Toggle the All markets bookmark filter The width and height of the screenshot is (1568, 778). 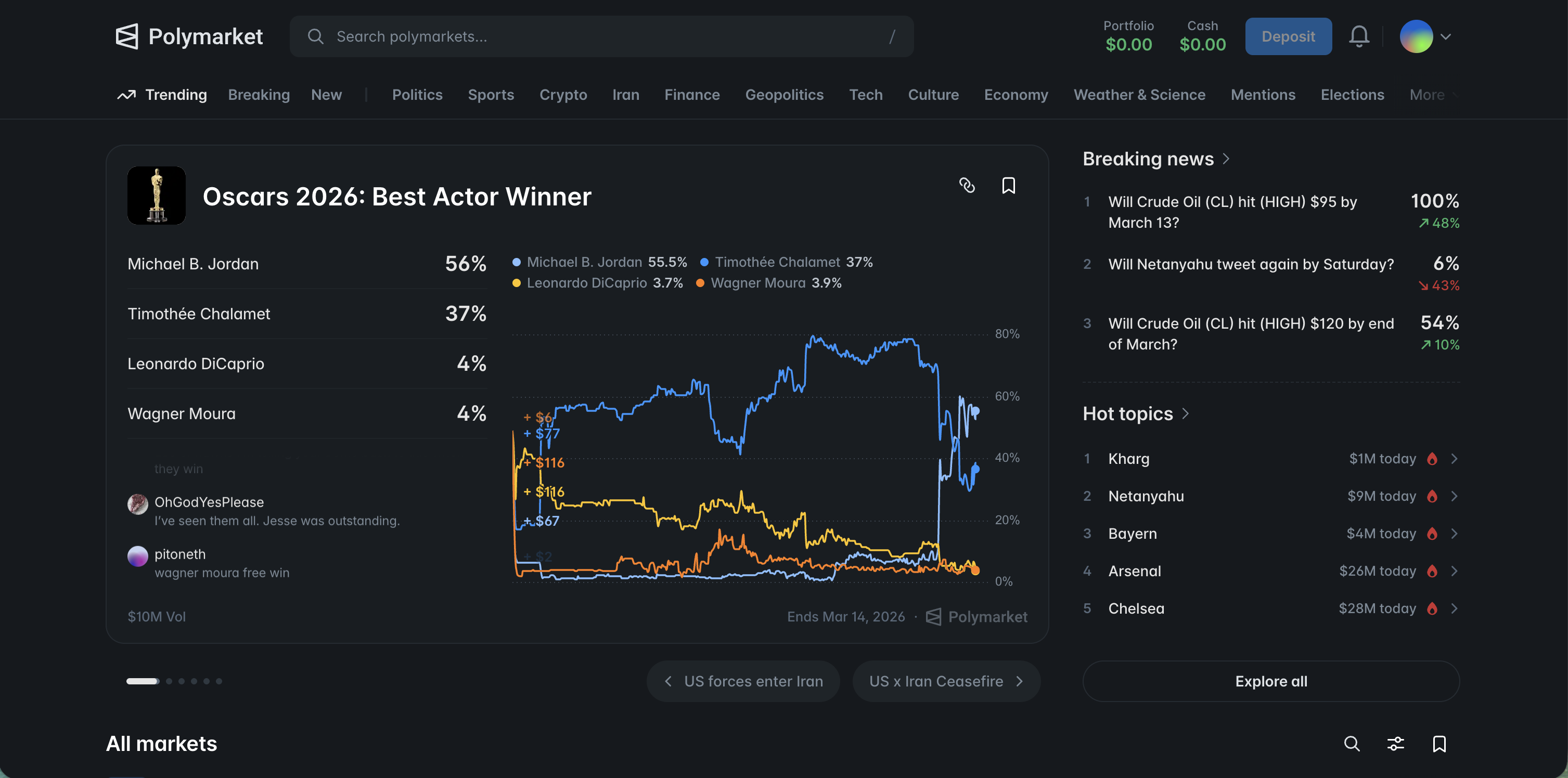[x=1439, y=743]
